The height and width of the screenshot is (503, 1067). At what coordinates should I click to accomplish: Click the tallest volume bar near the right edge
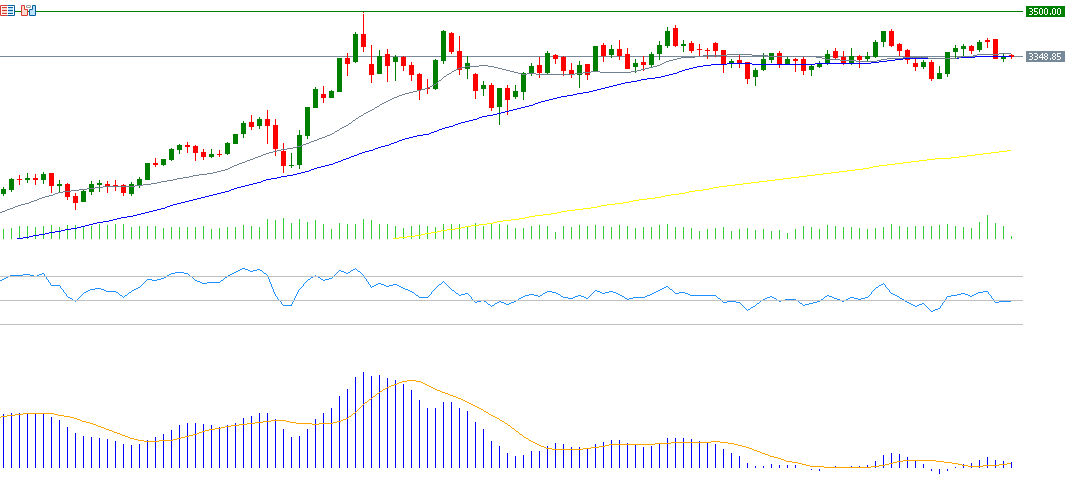coord(988,227)
